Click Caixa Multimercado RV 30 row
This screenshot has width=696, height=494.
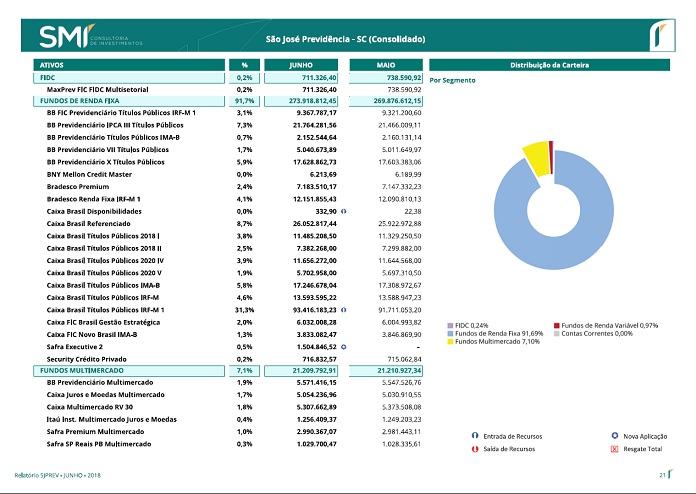pyautogui.click(x=90, y=407)
